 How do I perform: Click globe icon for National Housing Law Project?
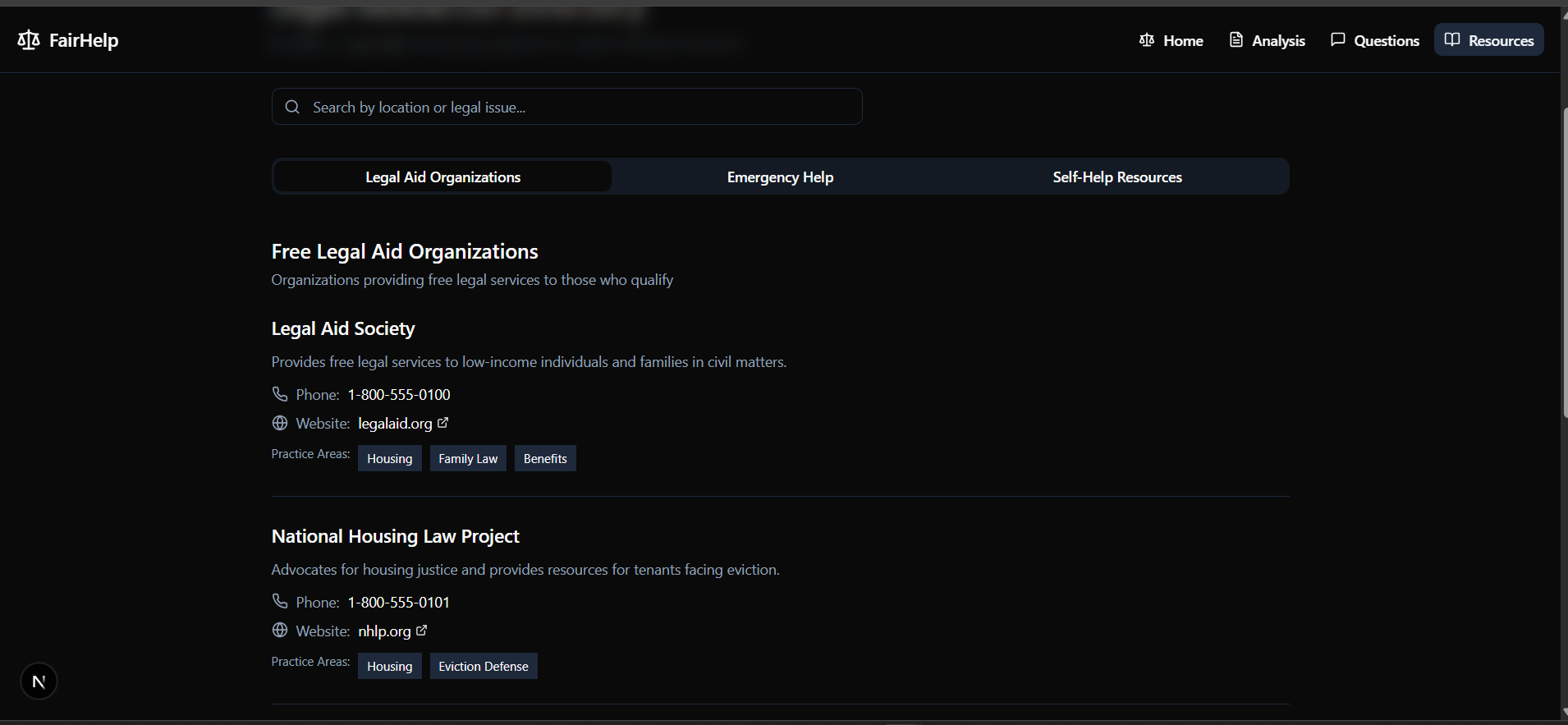tap(280, 631)
